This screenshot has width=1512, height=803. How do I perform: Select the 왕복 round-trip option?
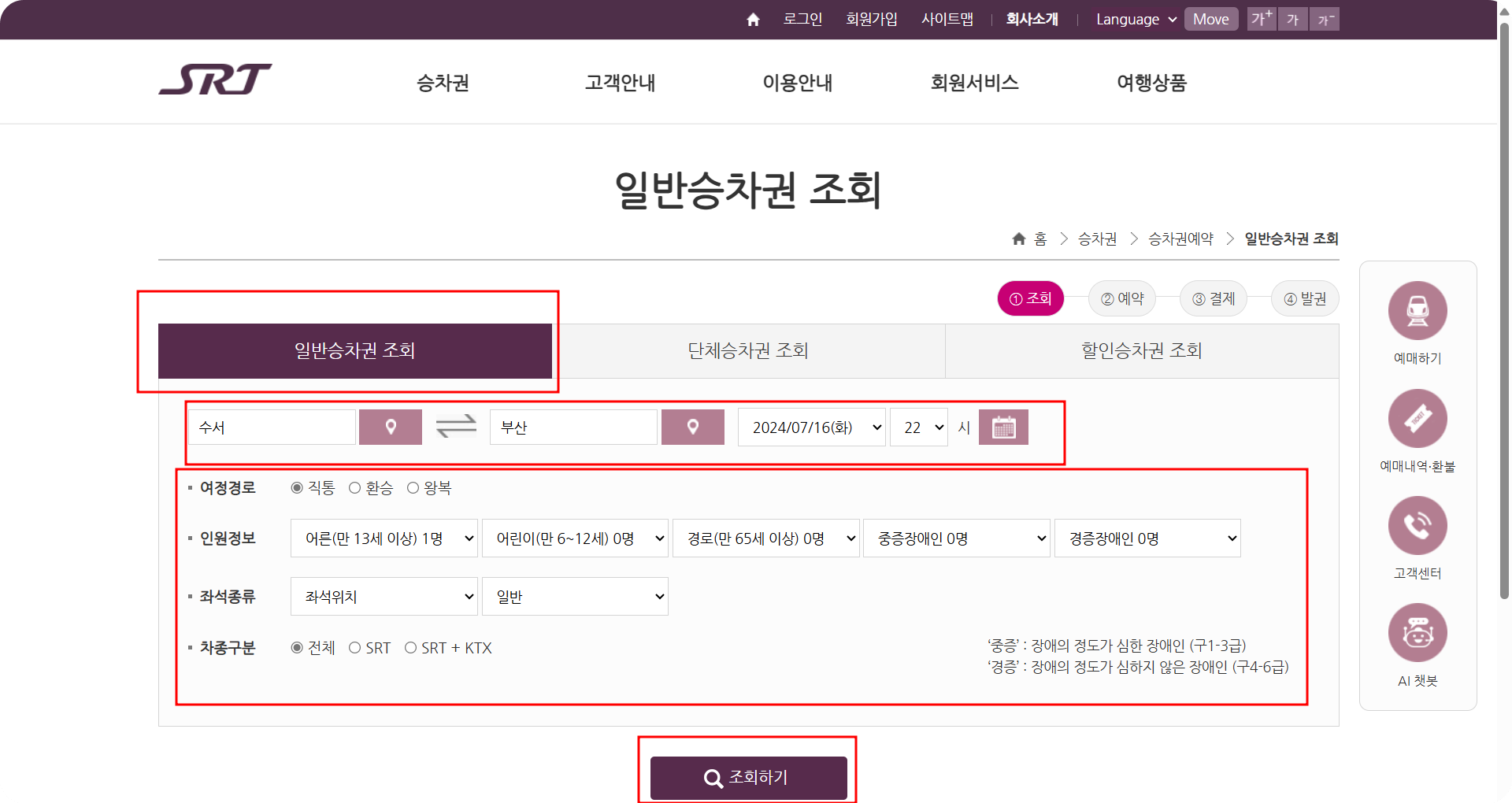[x=413, y=487]
